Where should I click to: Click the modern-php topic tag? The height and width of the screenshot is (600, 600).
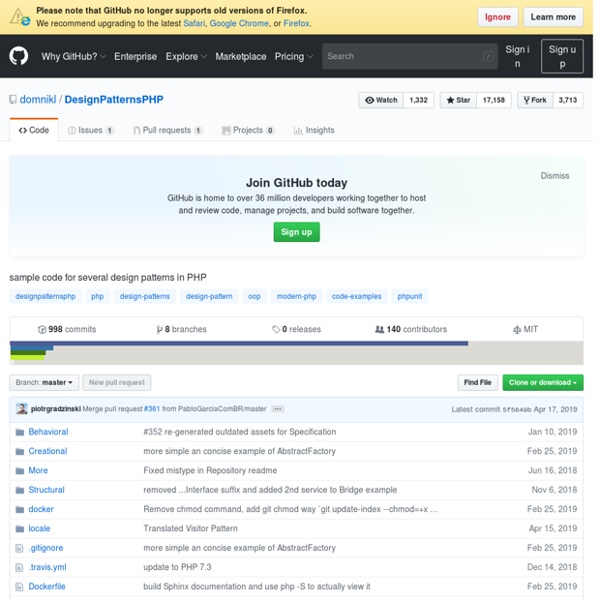[297, 297]
